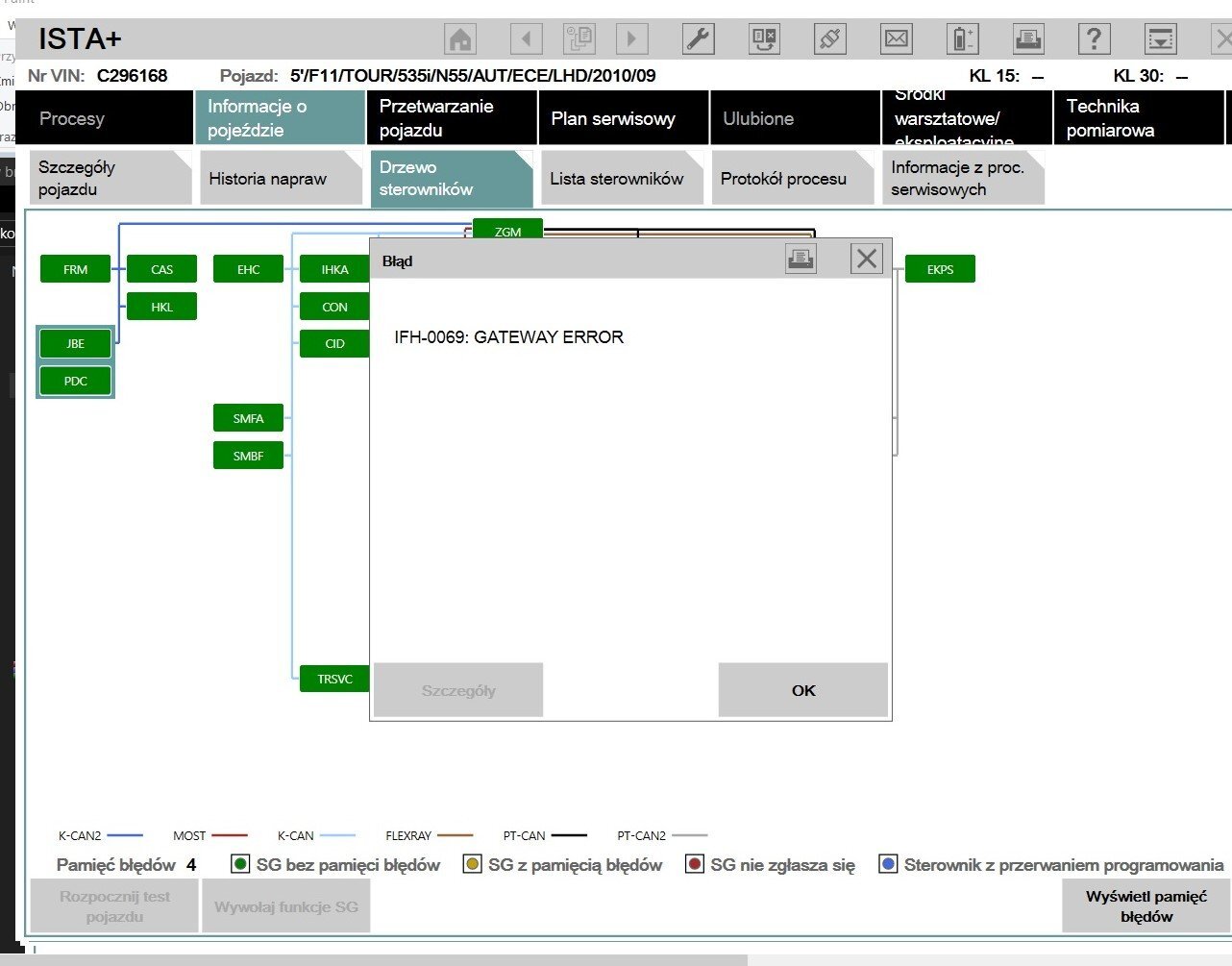1232x966 pixels.
Task: Open the Procesy main tab
Action: tap(106, 118)
